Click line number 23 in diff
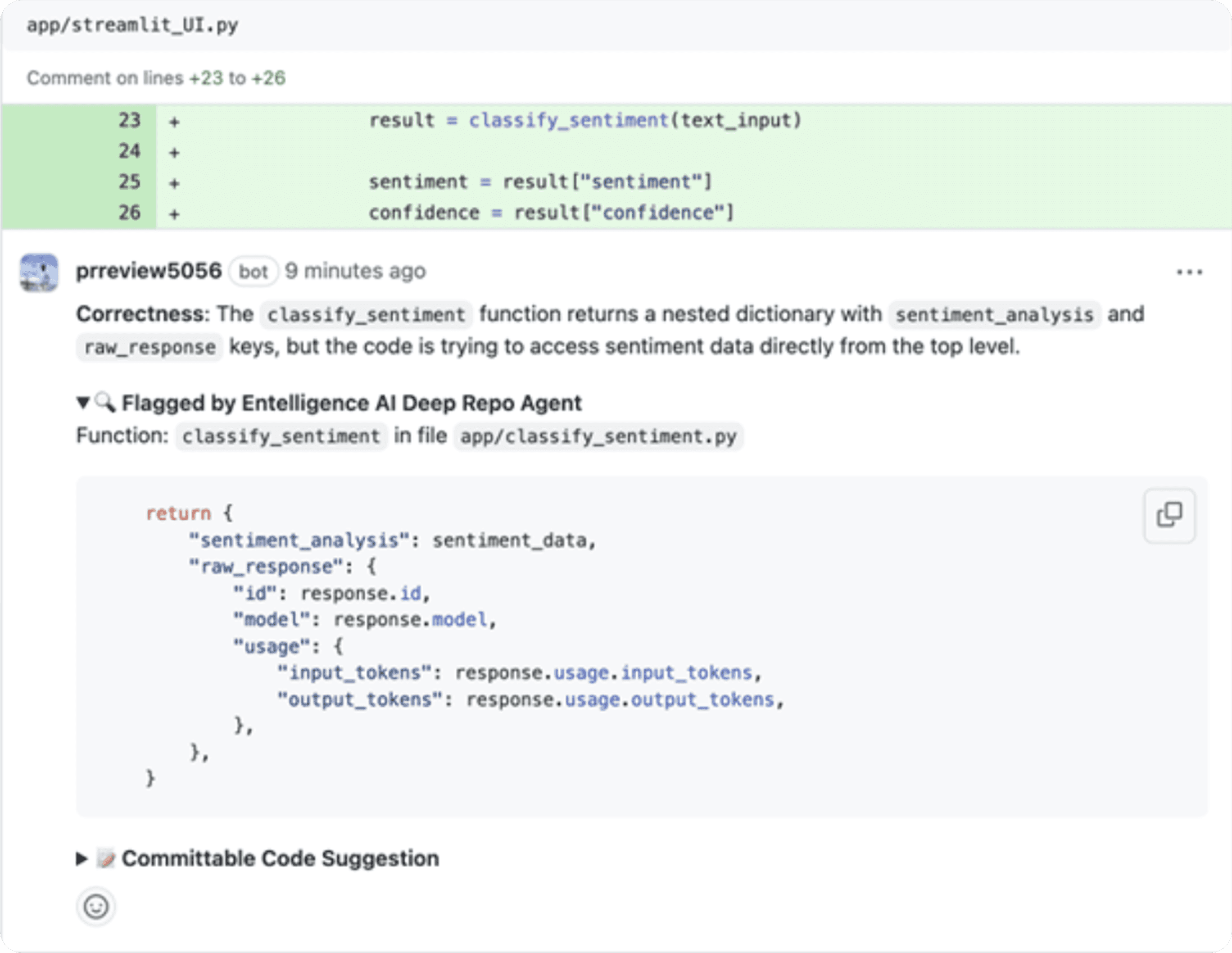Screen dimensions: 1232x953 129,120
